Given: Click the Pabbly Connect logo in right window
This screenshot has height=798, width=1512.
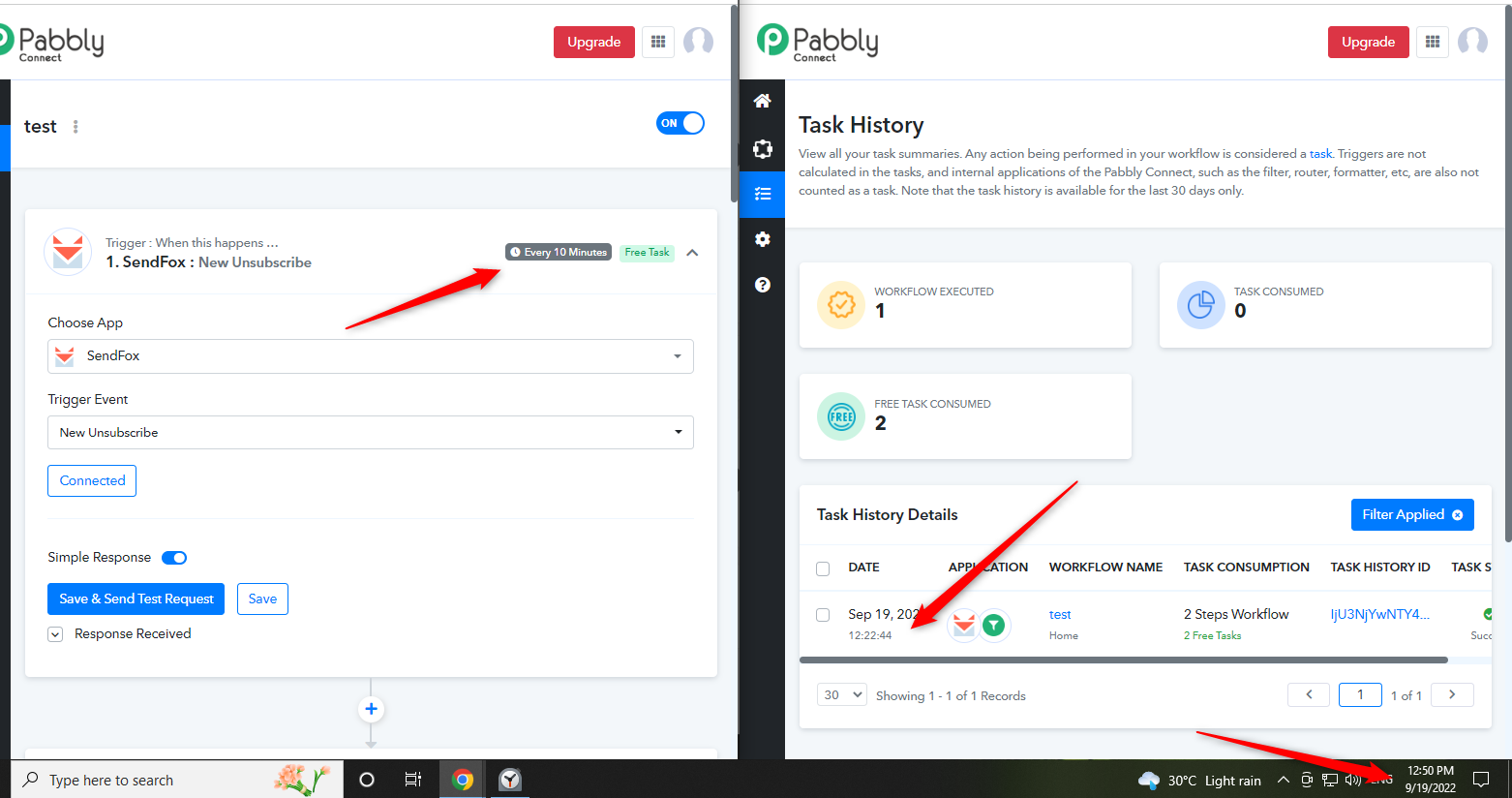Looking at the screenshot, I should [818, 43].
